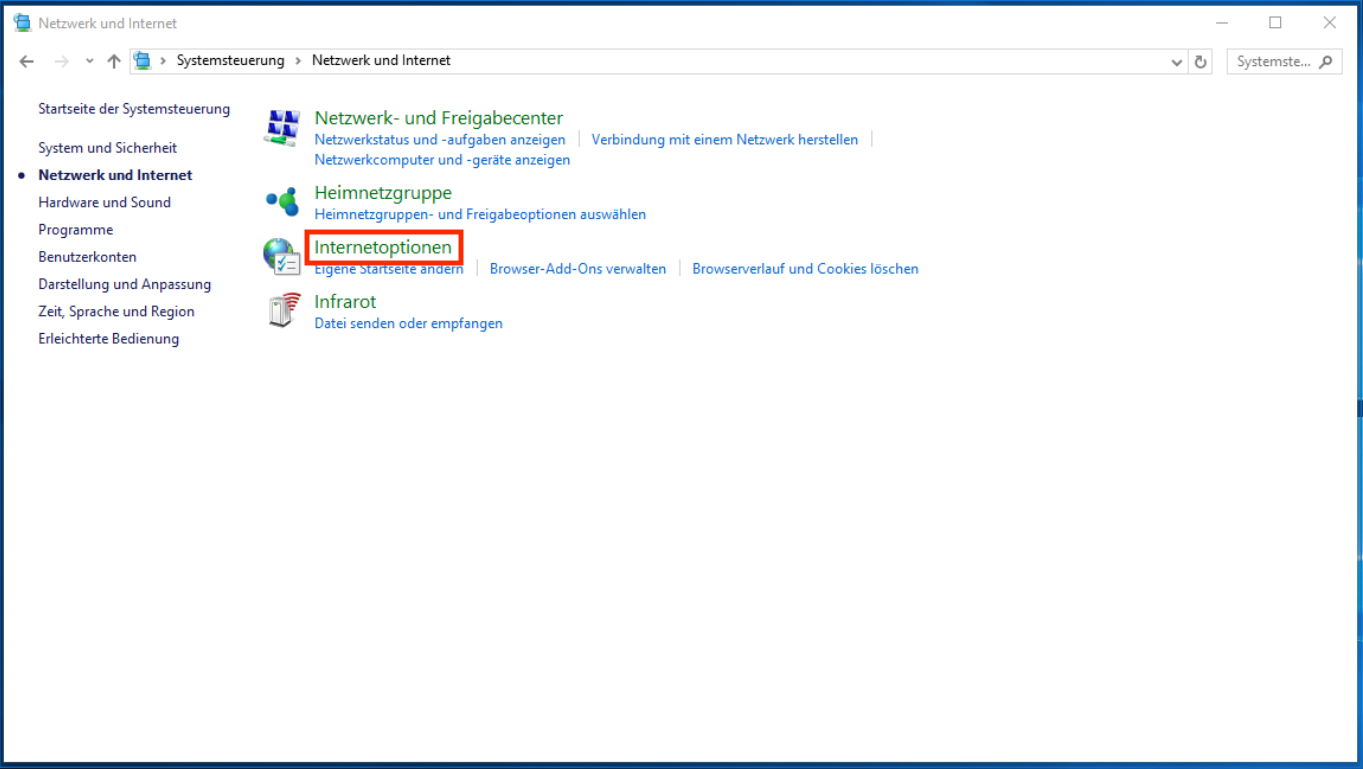
Task: Click Datei senden oder empfangen
Action: coord(408,324)
